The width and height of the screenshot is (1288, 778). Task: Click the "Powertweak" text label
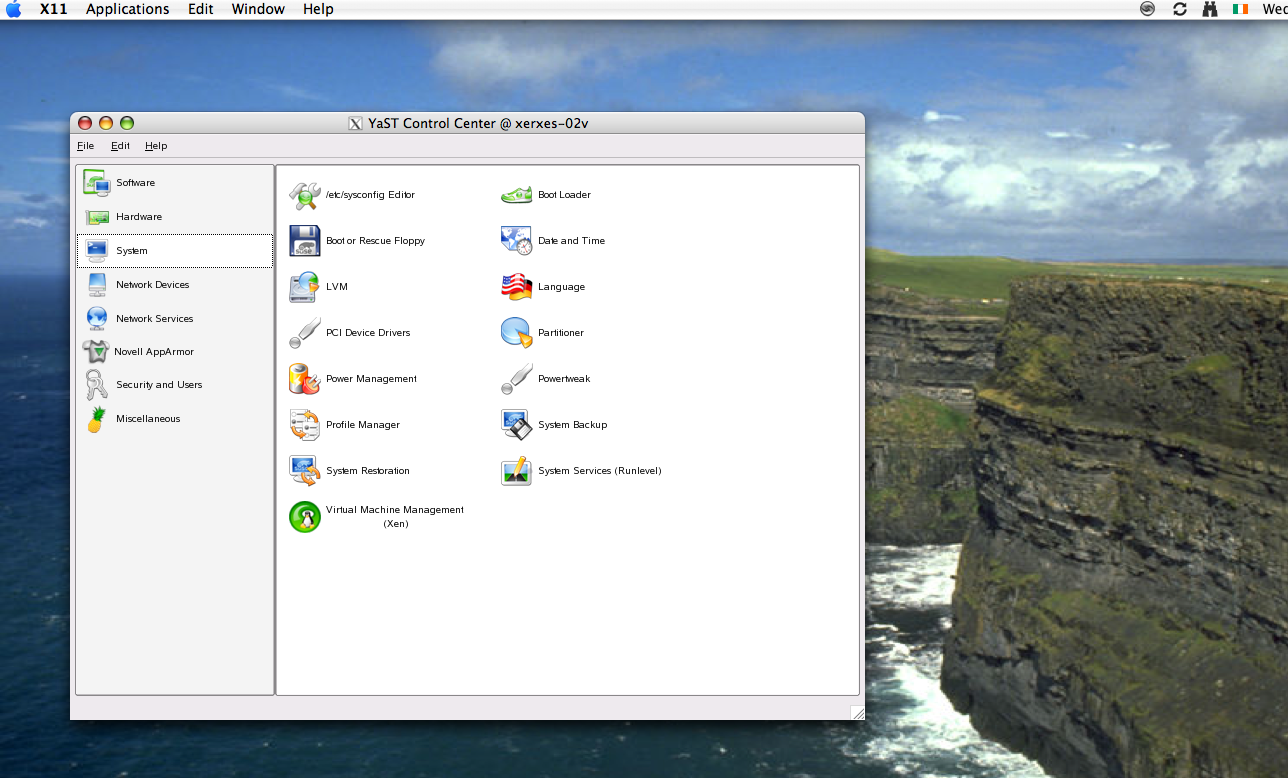(x=564, y=379)
